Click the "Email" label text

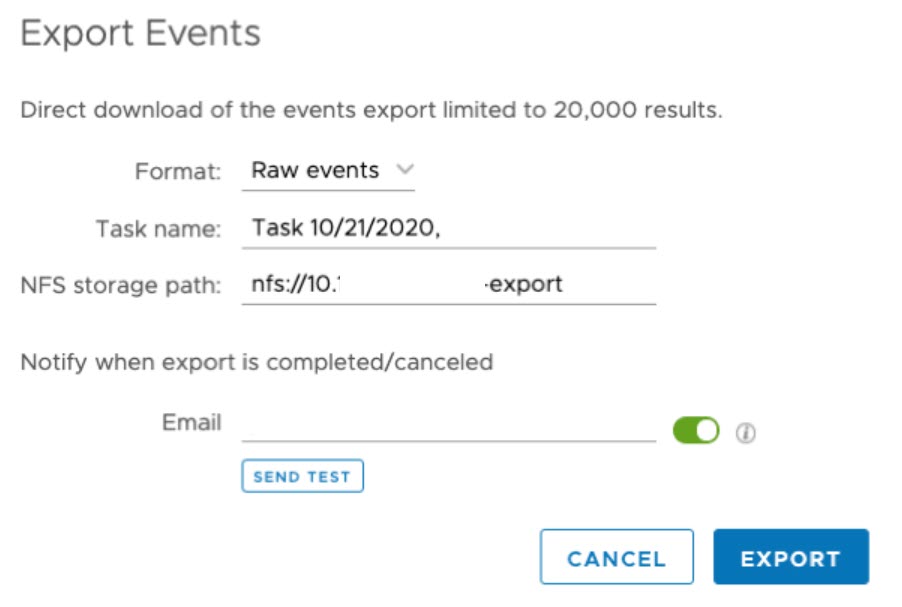pyautogui.click(x=191, y=422)
